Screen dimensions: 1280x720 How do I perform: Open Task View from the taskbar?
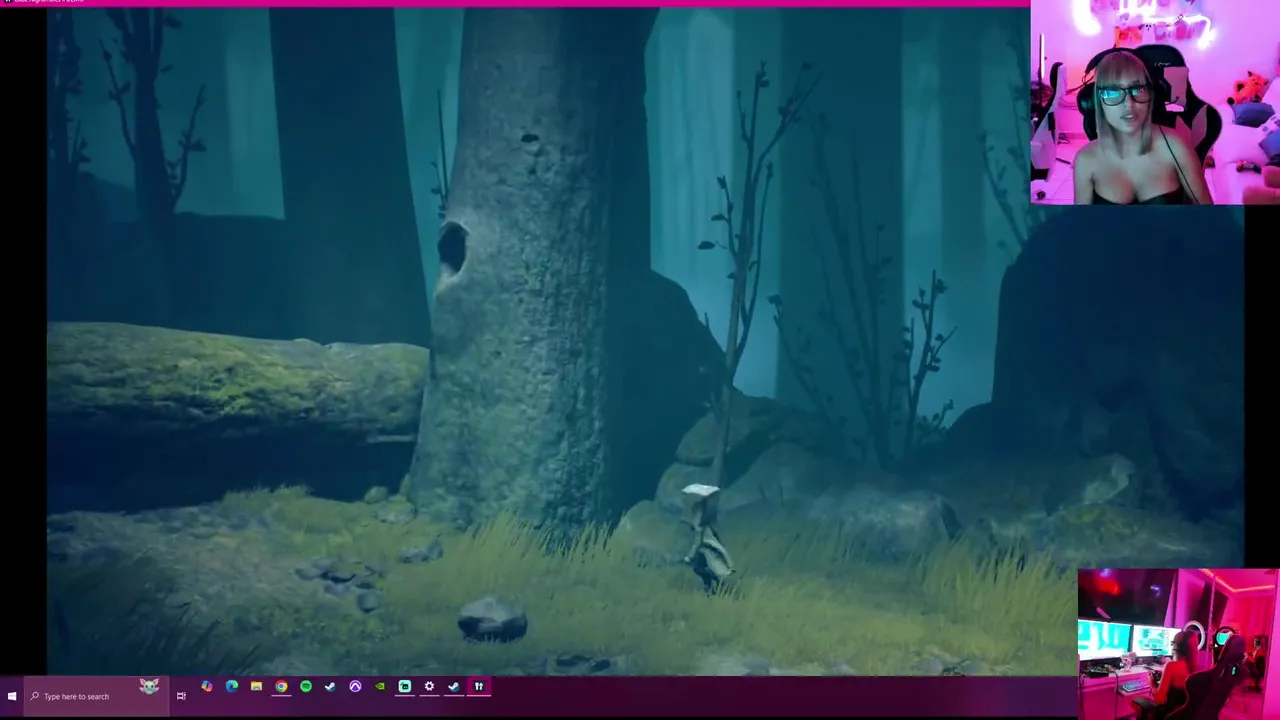[x=181, y=696]
